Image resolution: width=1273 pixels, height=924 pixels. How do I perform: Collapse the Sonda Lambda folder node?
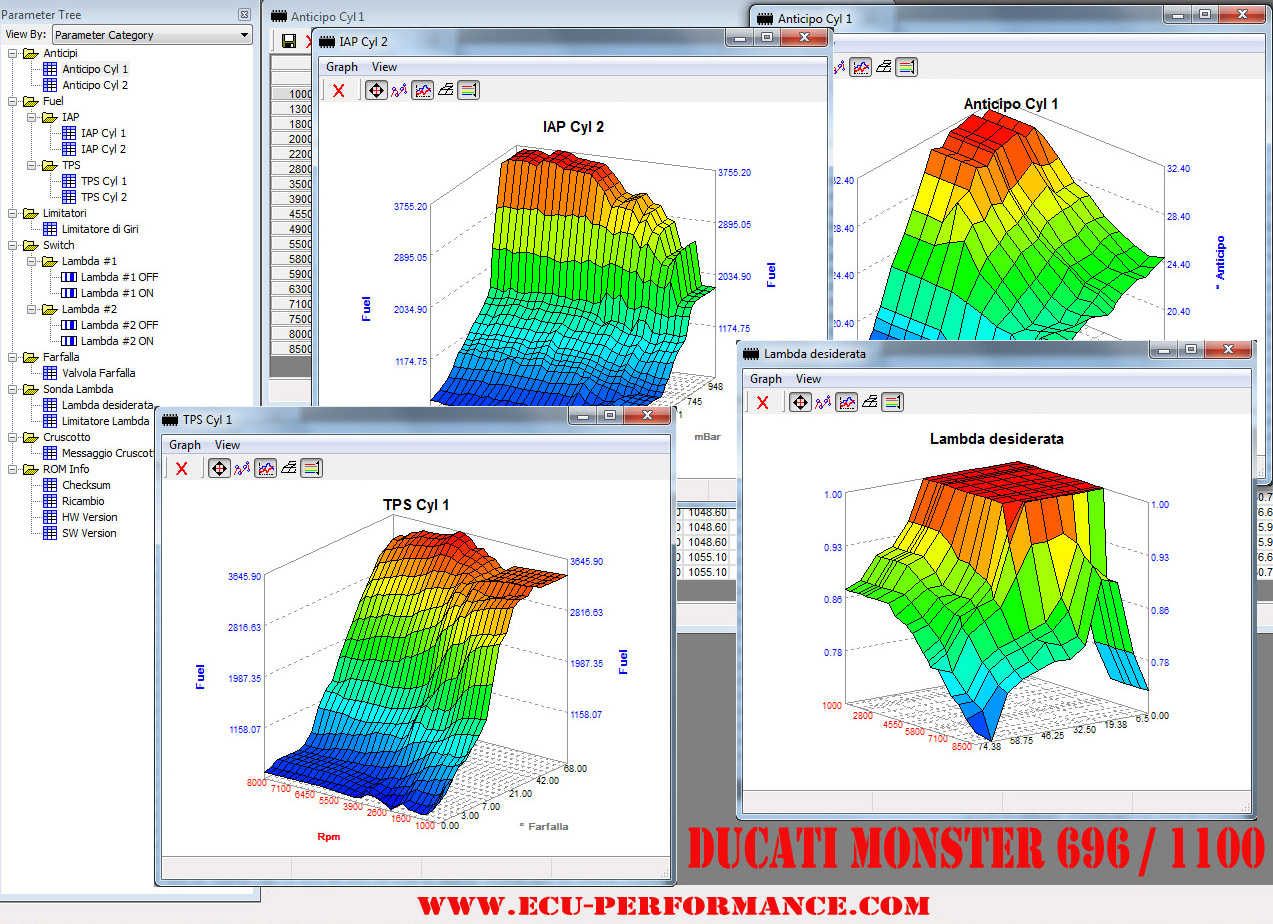(x=12, y=389)
